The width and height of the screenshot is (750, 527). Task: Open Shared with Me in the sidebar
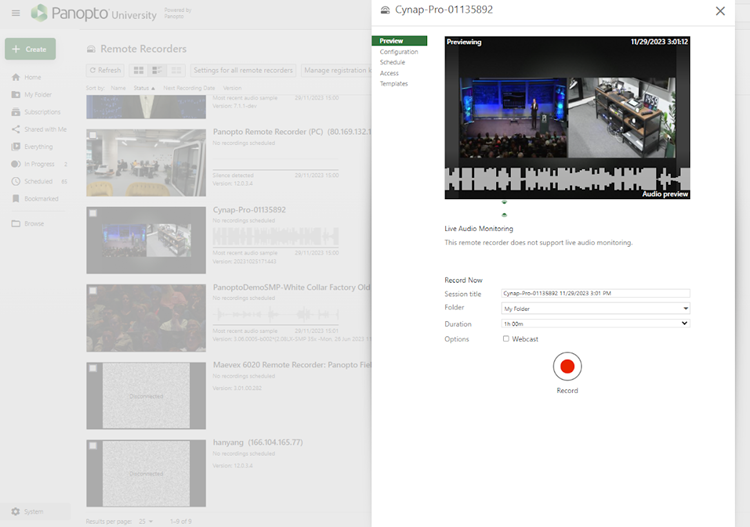point(39,129)
